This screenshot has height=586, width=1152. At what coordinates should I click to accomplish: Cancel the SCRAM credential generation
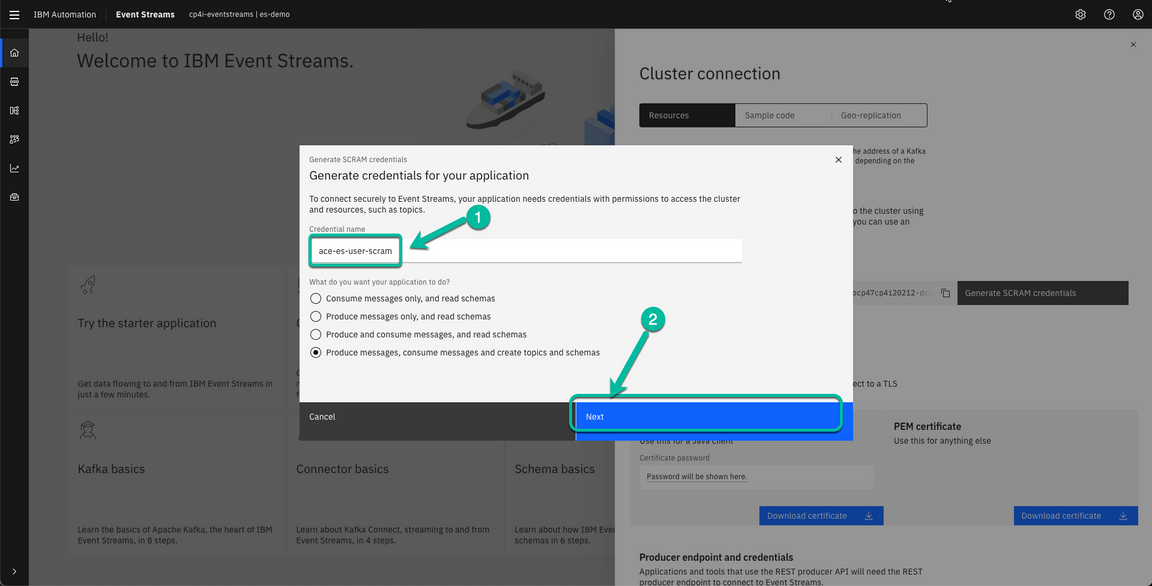tap(322, 416)
